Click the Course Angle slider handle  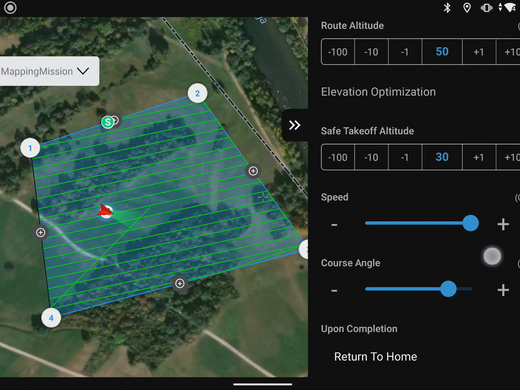(x=448, y=289)
